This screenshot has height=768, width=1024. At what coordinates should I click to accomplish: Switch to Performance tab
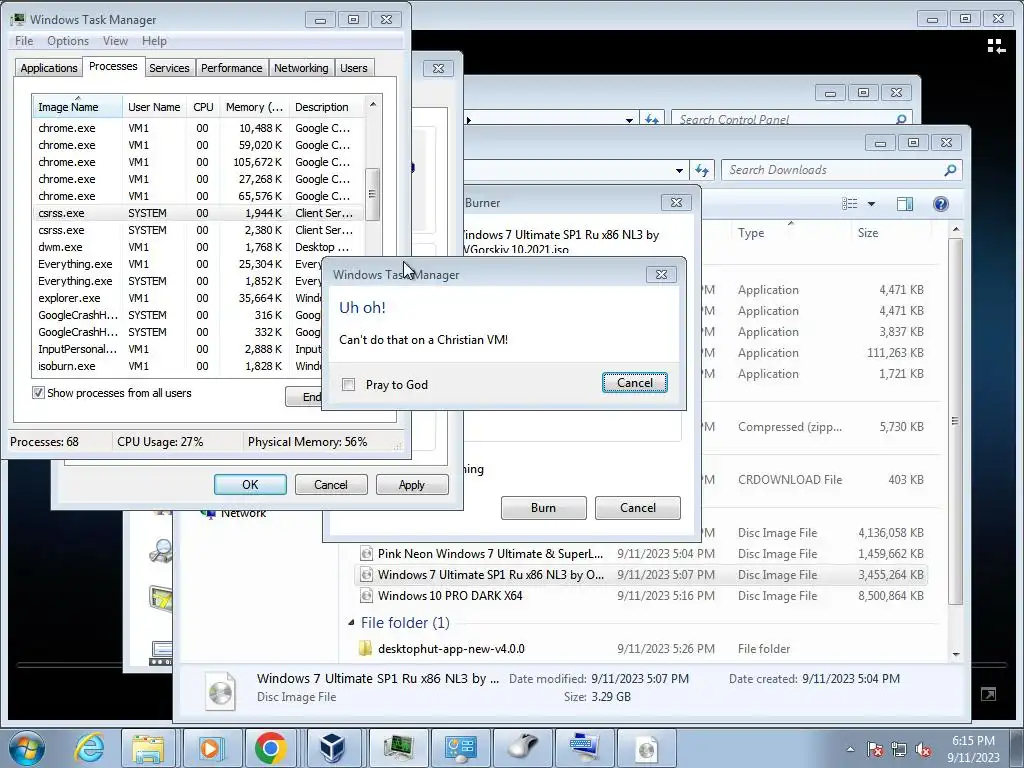(232, 68)
